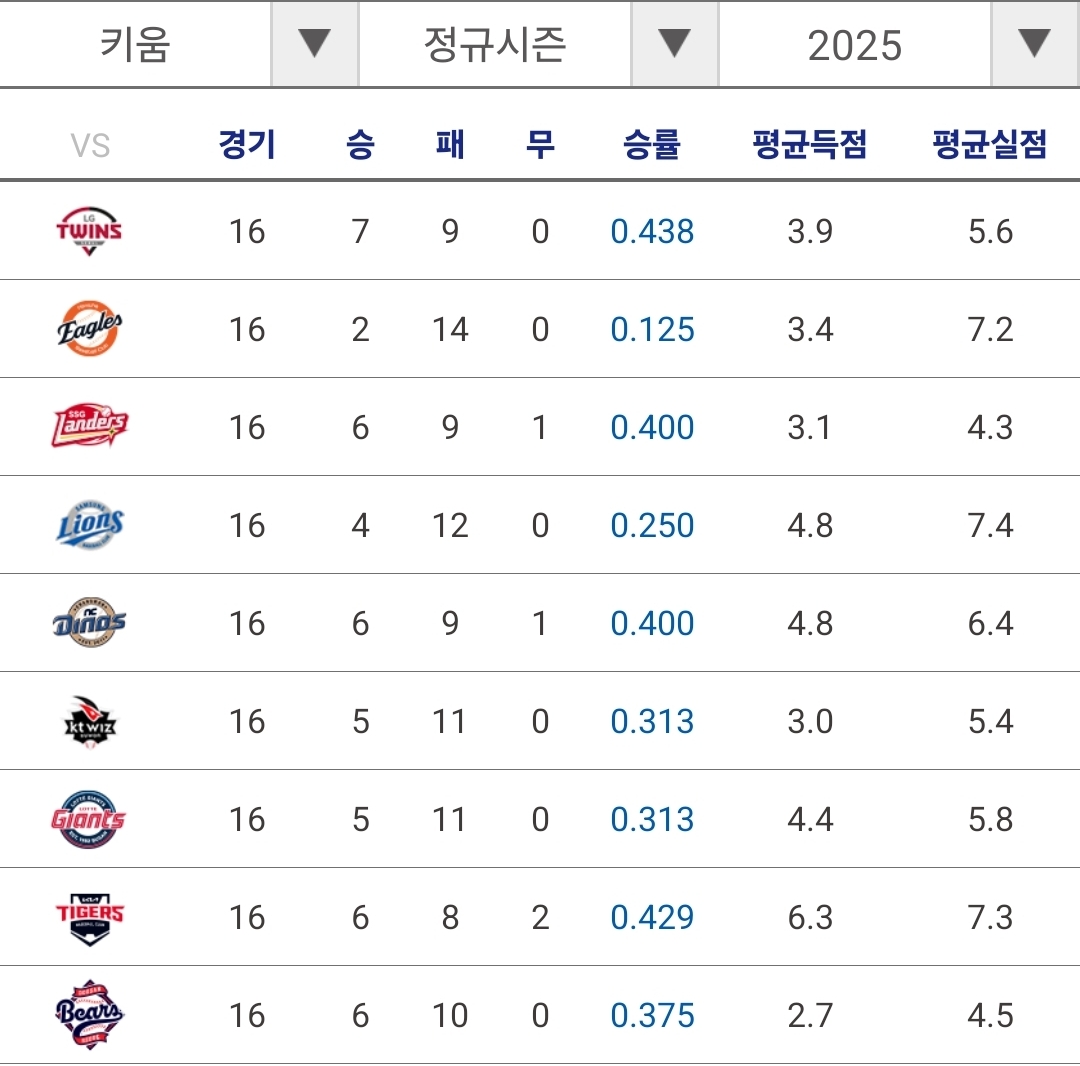1080x1066 pixels.
Task: Click the KT Wiz team logo
Action: pos(90,721)
